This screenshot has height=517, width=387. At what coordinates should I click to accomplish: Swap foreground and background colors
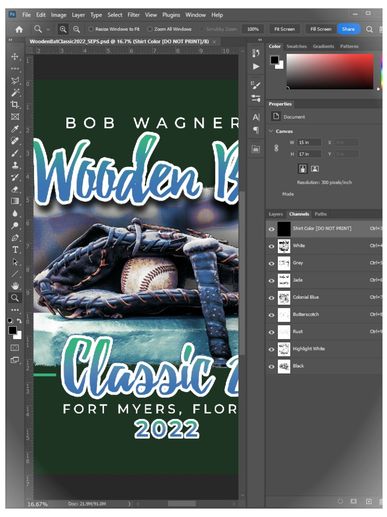click(19, 321)
